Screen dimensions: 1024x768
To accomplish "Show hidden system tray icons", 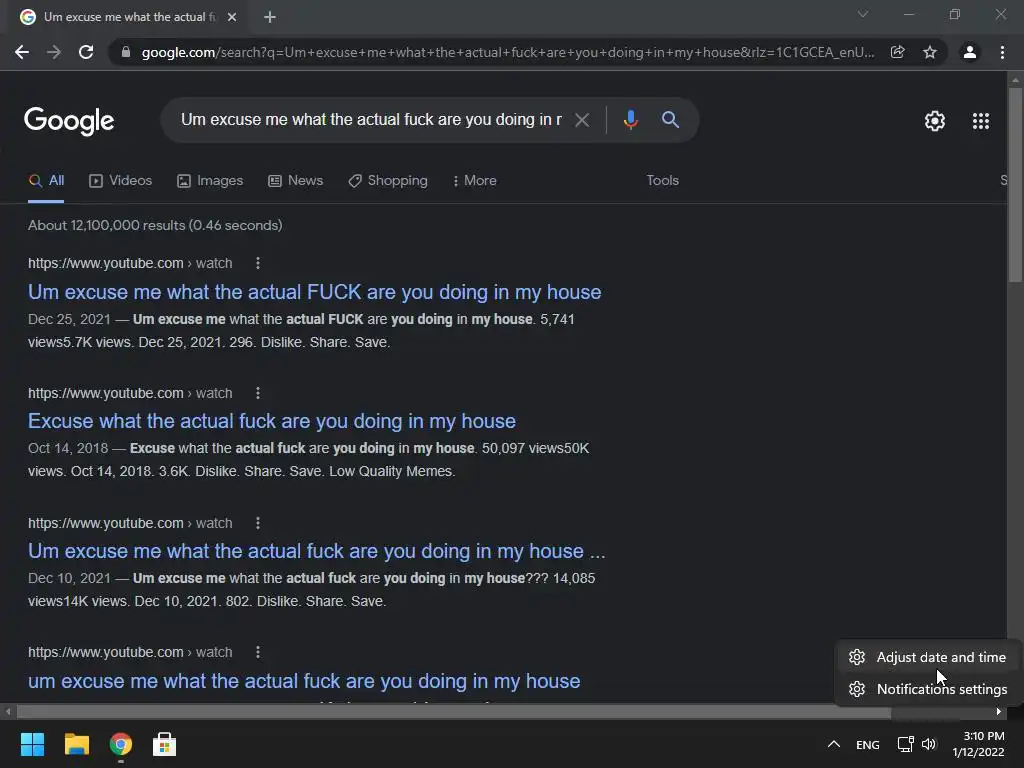I will pyautogui.click(x=834, y=744).
